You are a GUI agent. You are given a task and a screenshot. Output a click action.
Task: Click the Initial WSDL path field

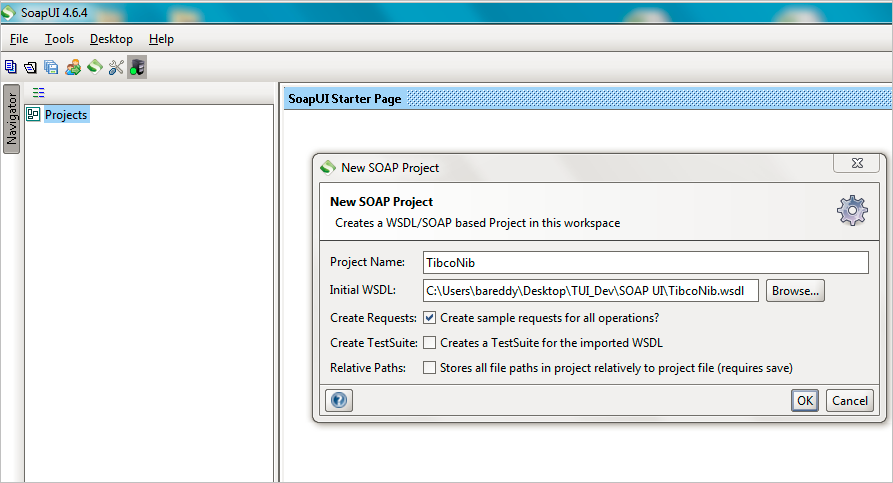coord(591,290)
